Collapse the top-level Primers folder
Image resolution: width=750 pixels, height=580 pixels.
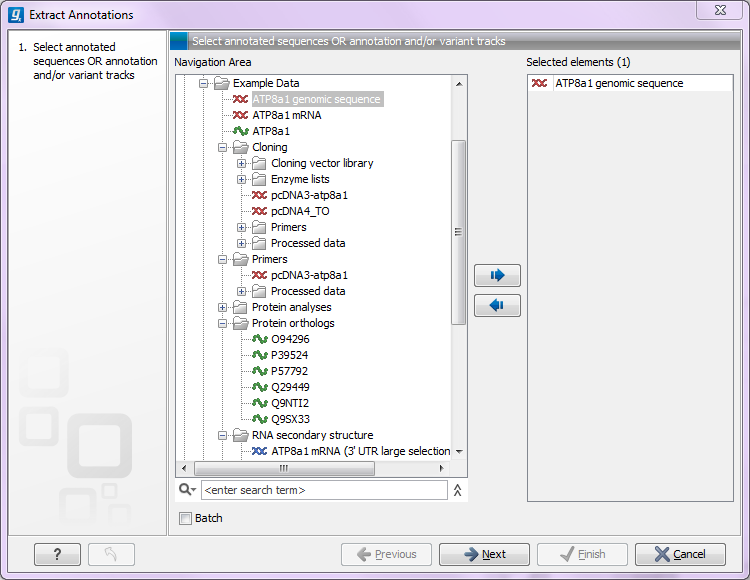222,259
